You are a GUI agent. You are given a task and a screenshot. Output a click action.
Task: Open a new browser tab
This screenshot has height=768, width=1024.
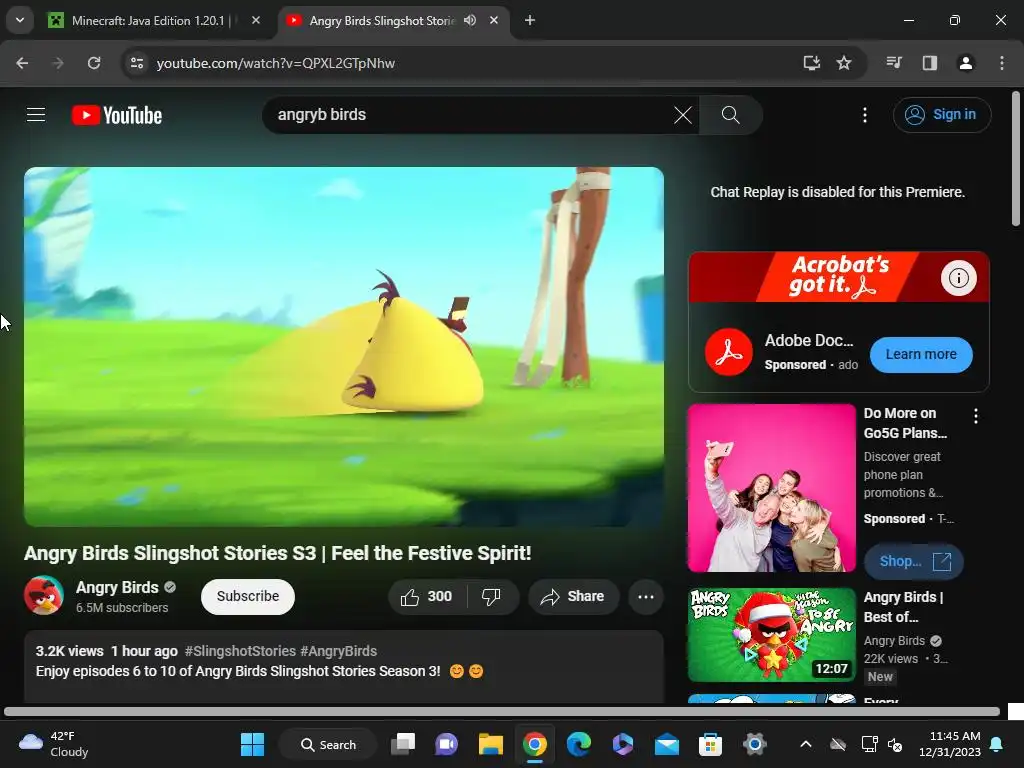click(x=530, y=20)
